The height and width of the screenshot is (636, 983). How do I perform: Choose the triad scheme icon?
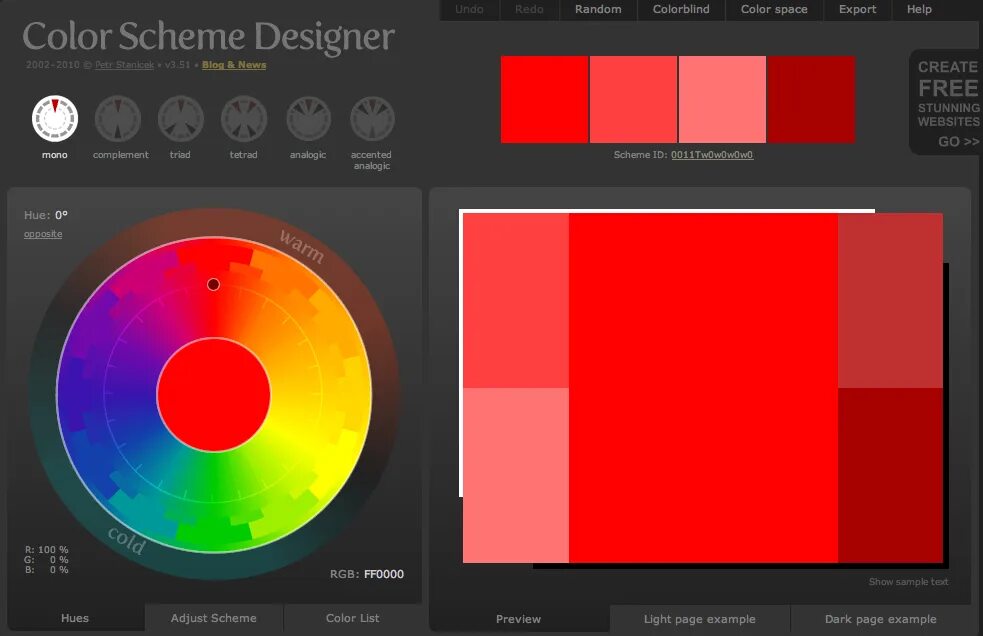pyautogui.click(x=181, y=116)
